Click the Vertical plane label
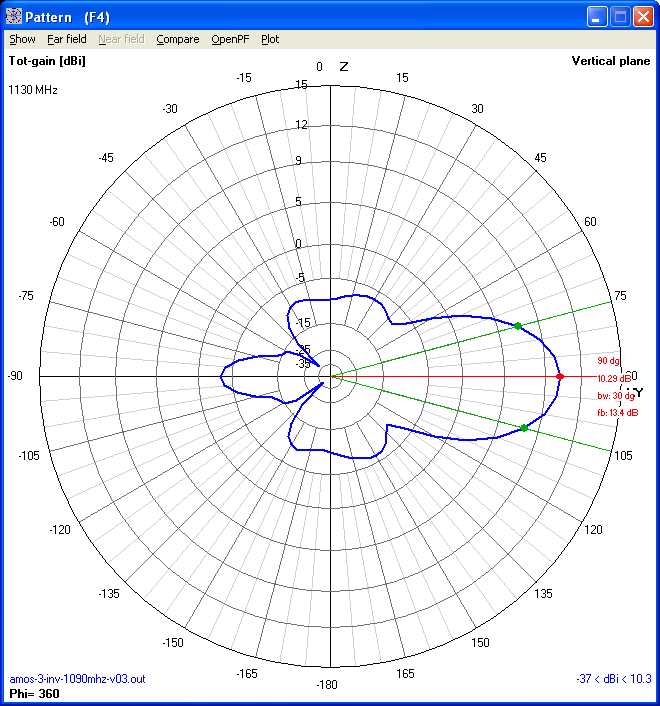Screen dimensions: 660x706 (x=611, y=61)
